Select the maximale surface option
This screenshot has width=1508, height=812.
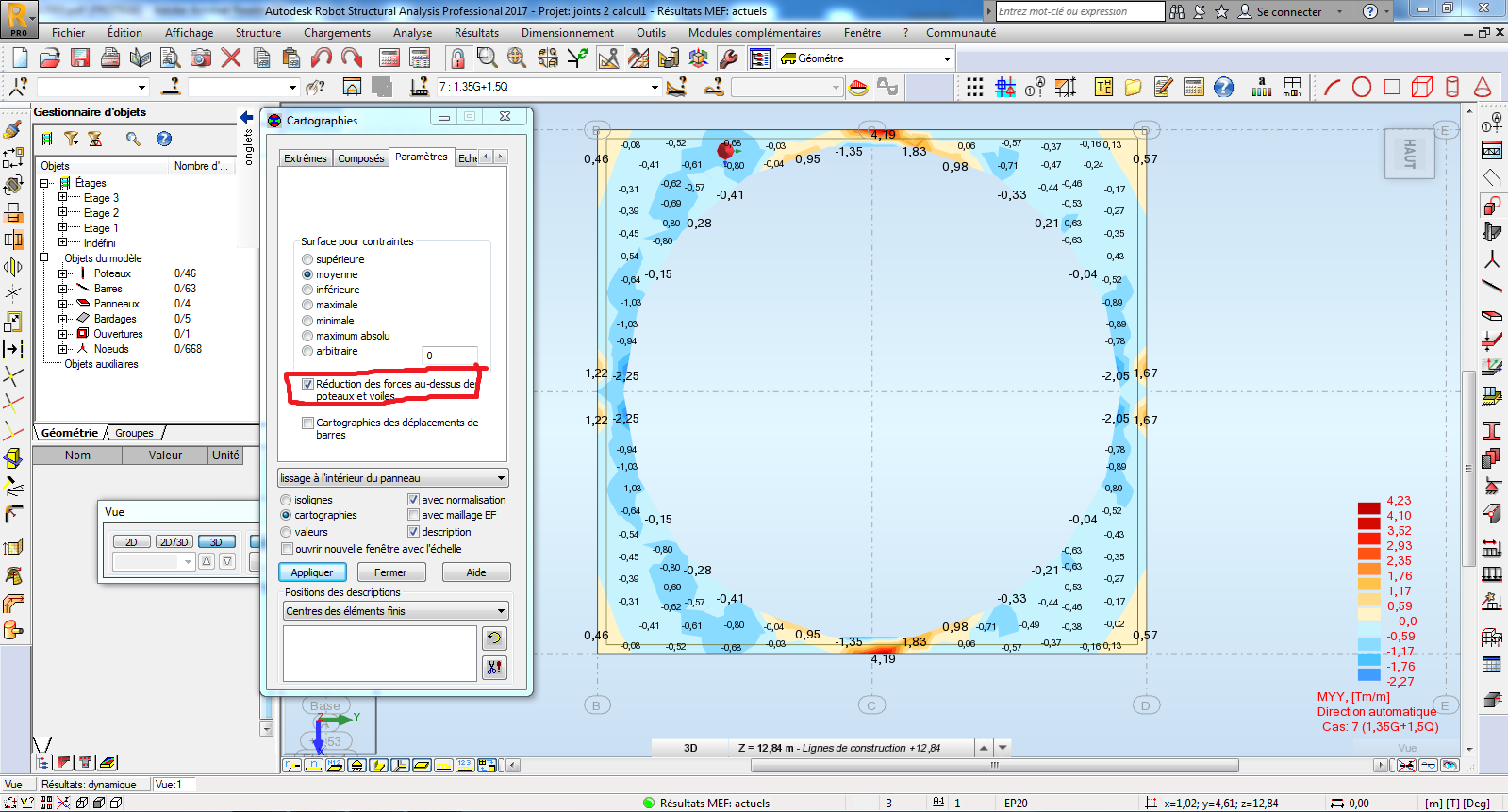point(307,305)
